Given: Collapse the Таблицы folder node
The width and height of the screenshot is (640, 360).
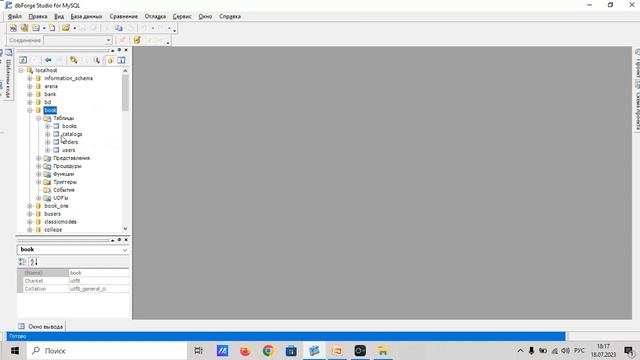Looking at the screenshot, I should [39, 118].
